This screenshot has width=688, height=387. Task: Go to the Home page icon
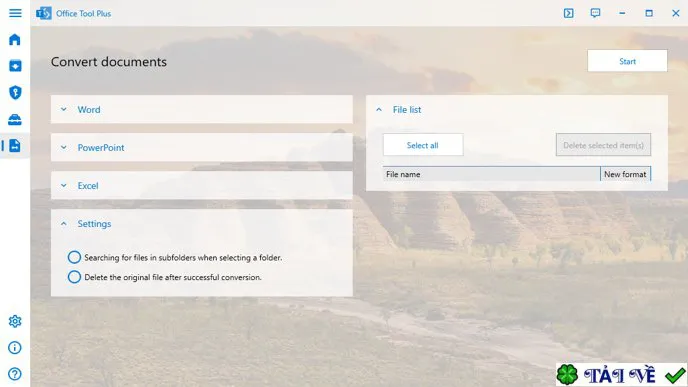pyautogui.click(x=15, y=39)
